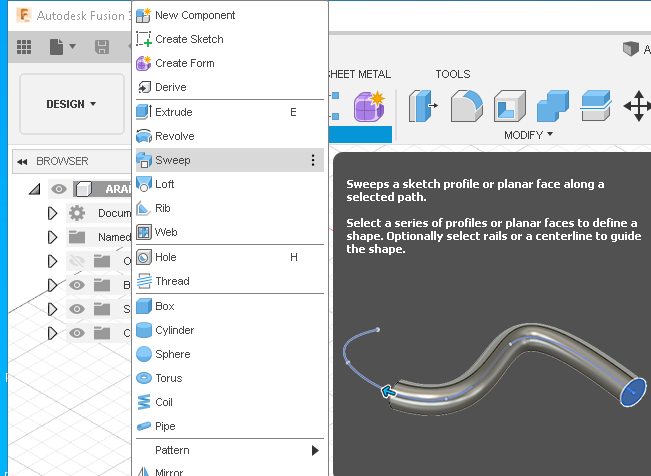Viewport: 651px width, 476px height.
Task: Select the Extrude command
Action: (x=230, y=112)
